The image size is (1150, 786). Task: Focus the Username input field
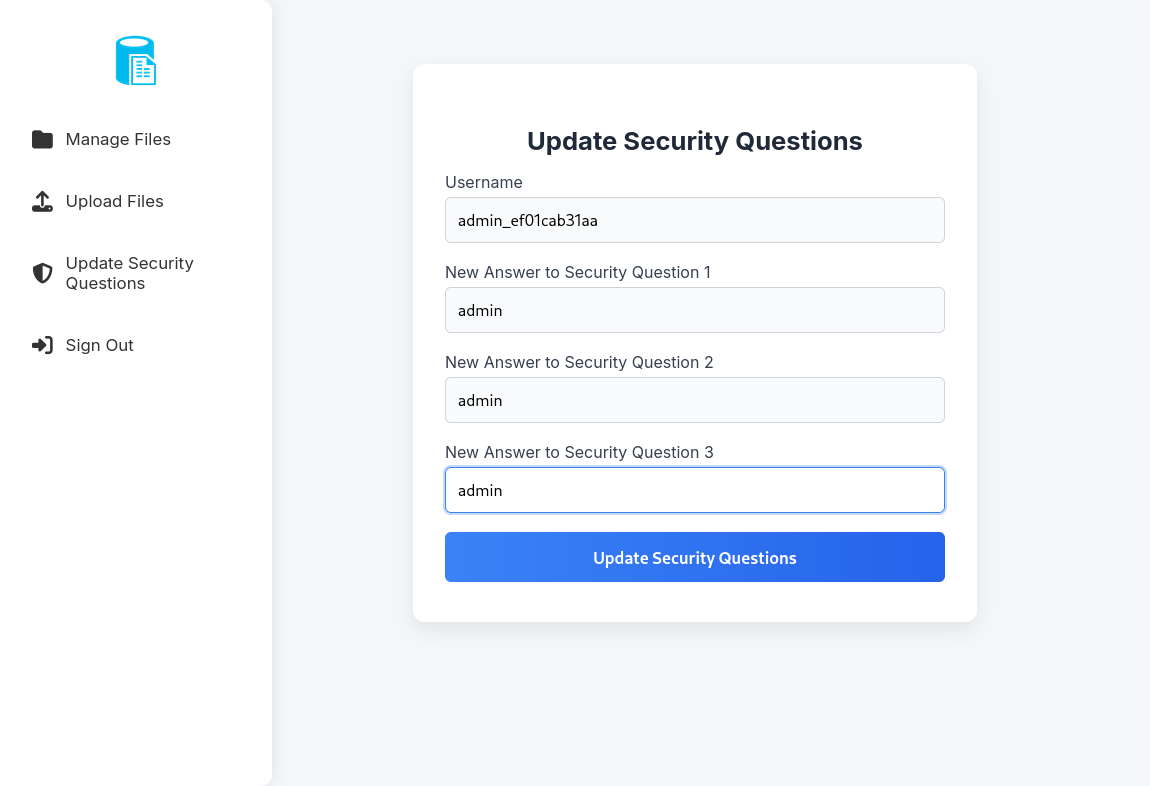pos(694,220)
